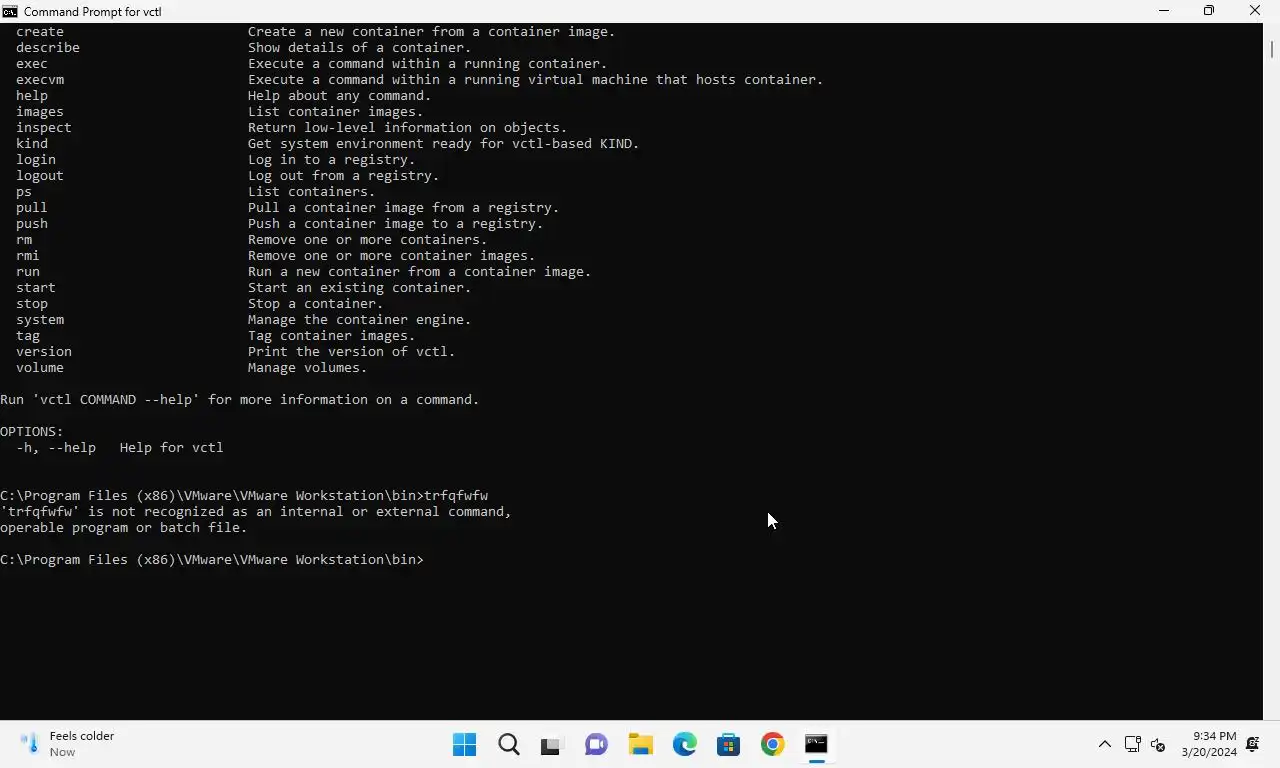Restore down the Command Prompt window

point(1209,11)
